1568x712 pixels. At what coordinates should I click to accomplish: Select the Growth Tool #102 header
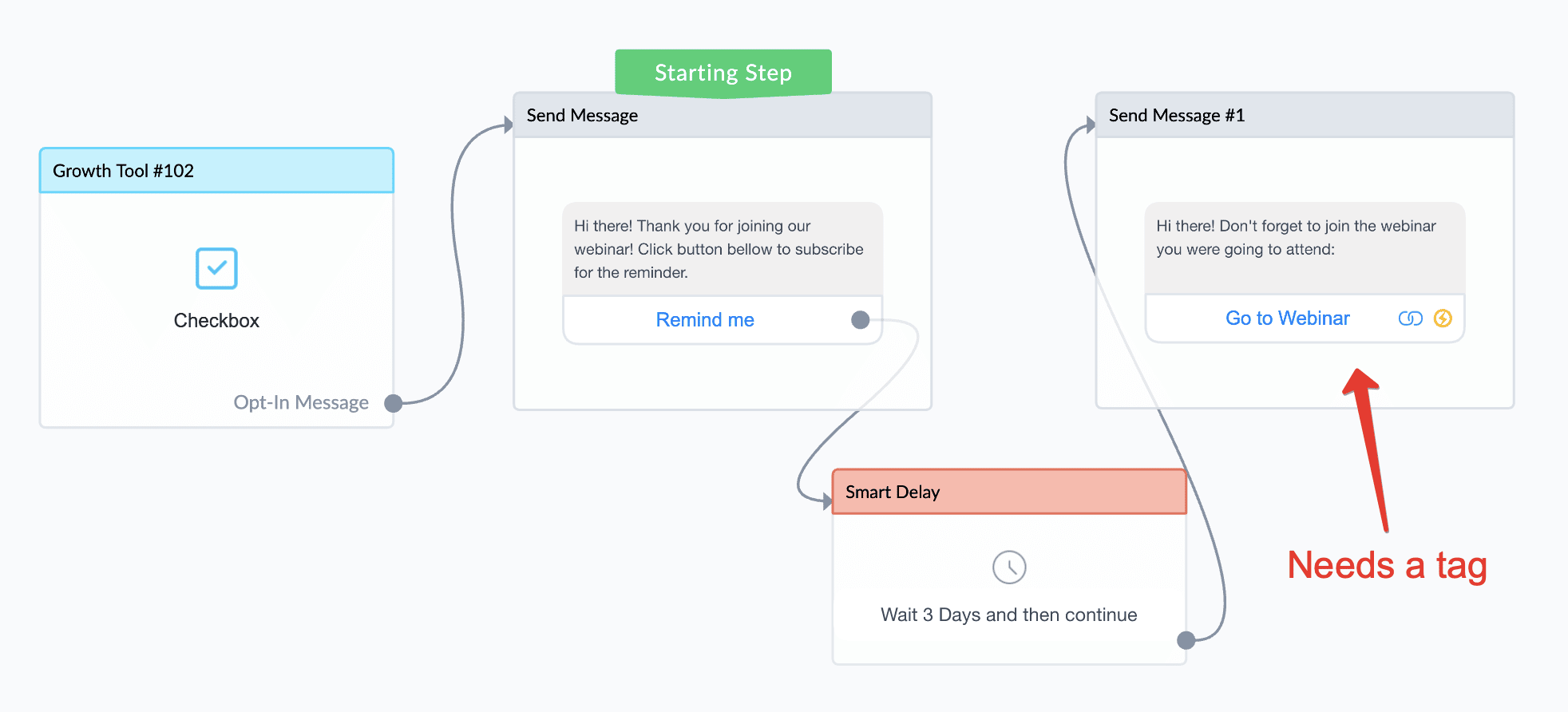pyautogui.click(x=216, y=171)
